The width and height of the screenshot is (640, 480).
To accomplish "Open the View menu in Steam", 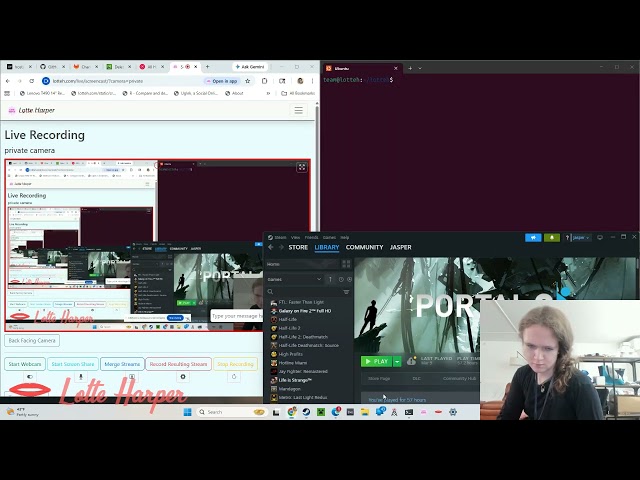I will point(296,237).
